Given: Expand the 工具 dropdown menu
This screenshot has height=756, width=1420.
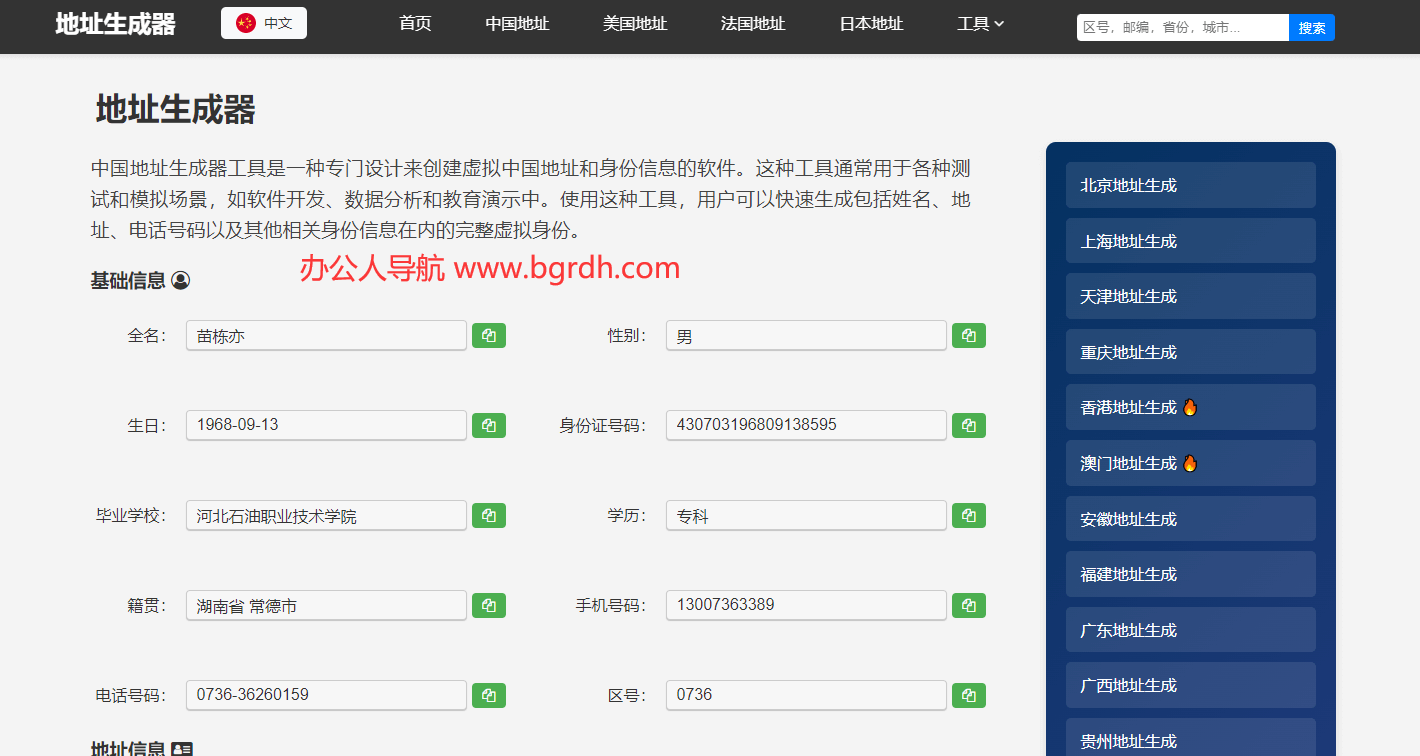Looking at the screenshot, I should pyautogui.click(x=980, y=24).
